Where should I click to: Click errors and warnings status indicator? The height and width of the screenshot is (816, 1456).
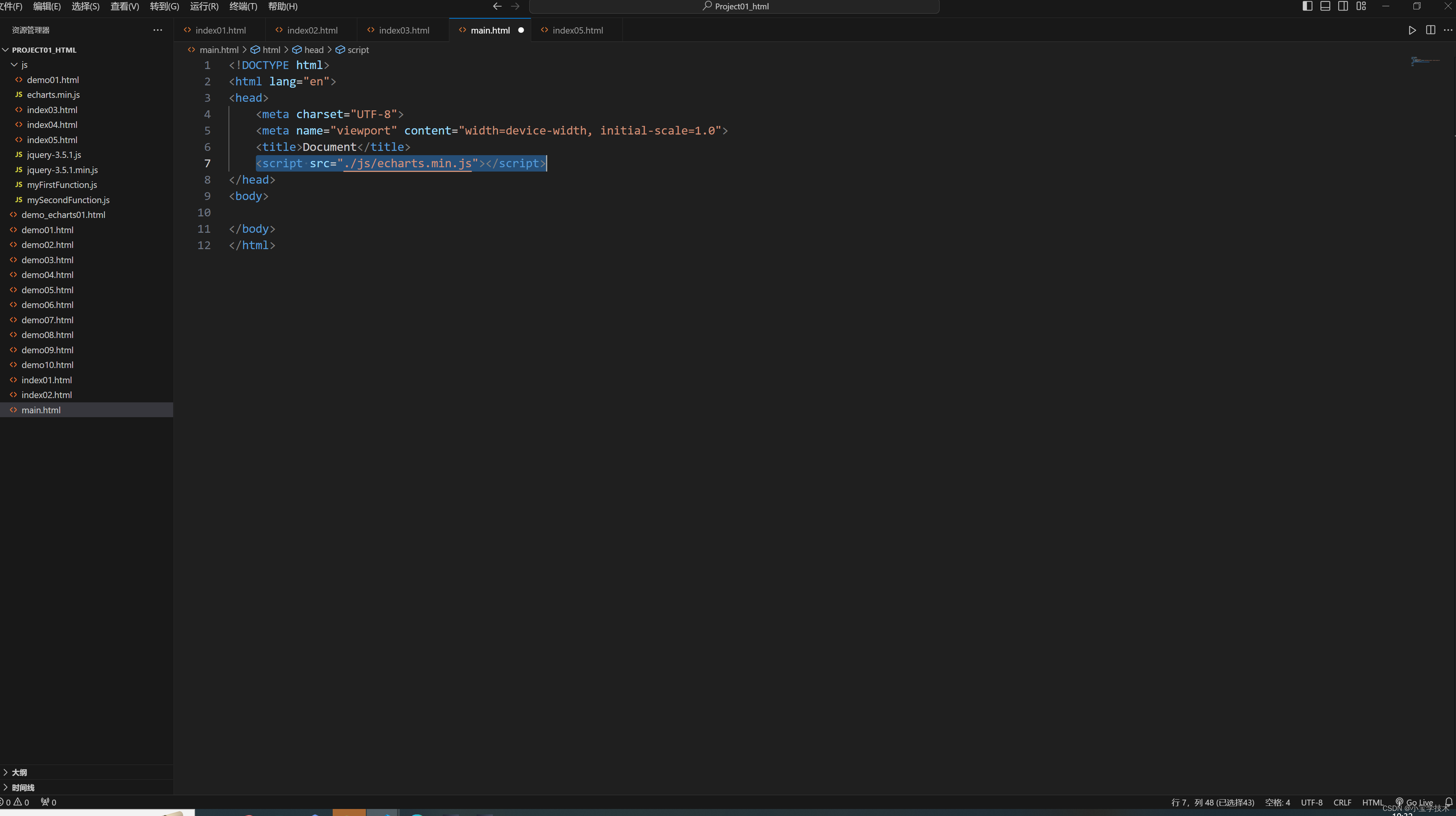point(15,802)
